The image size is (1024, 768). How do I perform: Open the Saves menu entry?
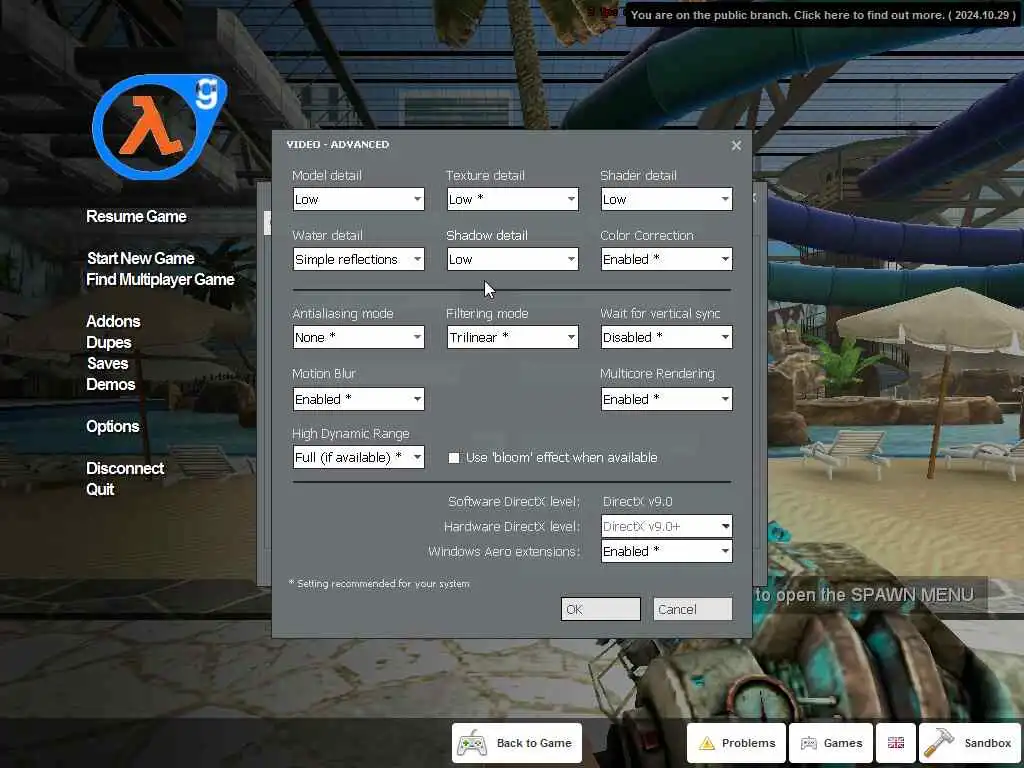point(108,363)
